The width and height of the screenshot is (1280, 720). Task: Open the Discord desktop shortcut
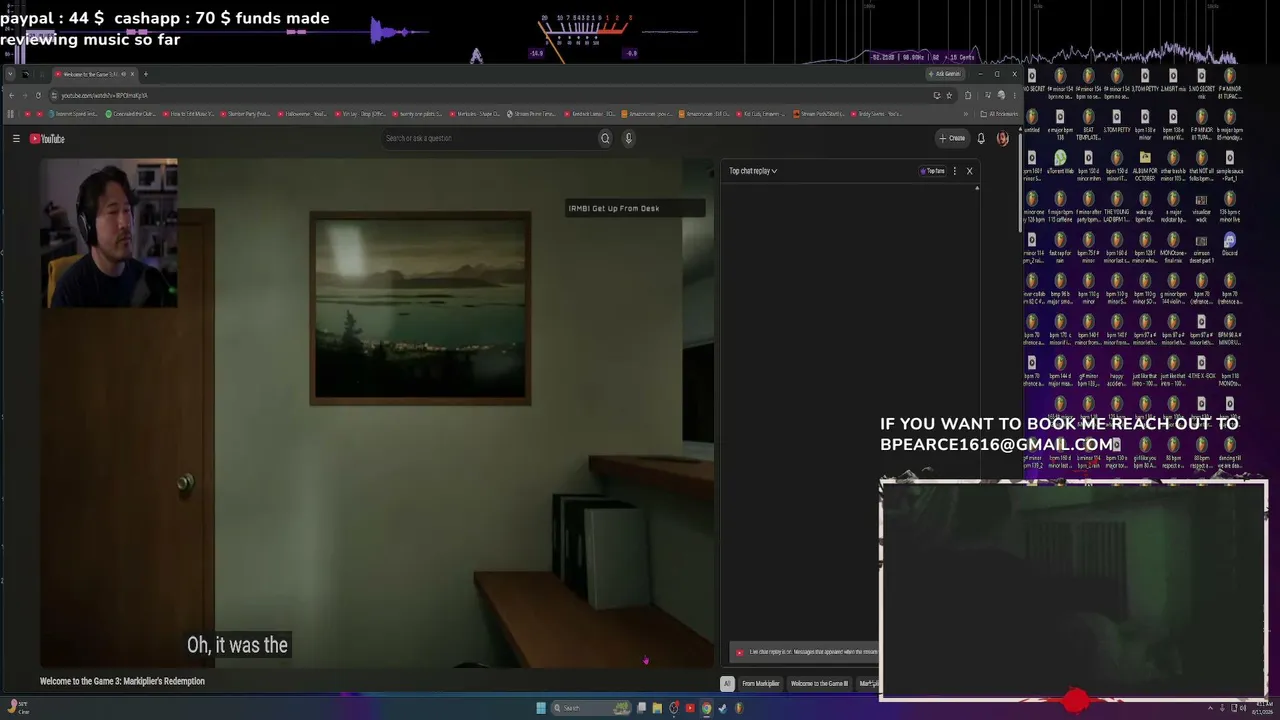pos(1230,245)
